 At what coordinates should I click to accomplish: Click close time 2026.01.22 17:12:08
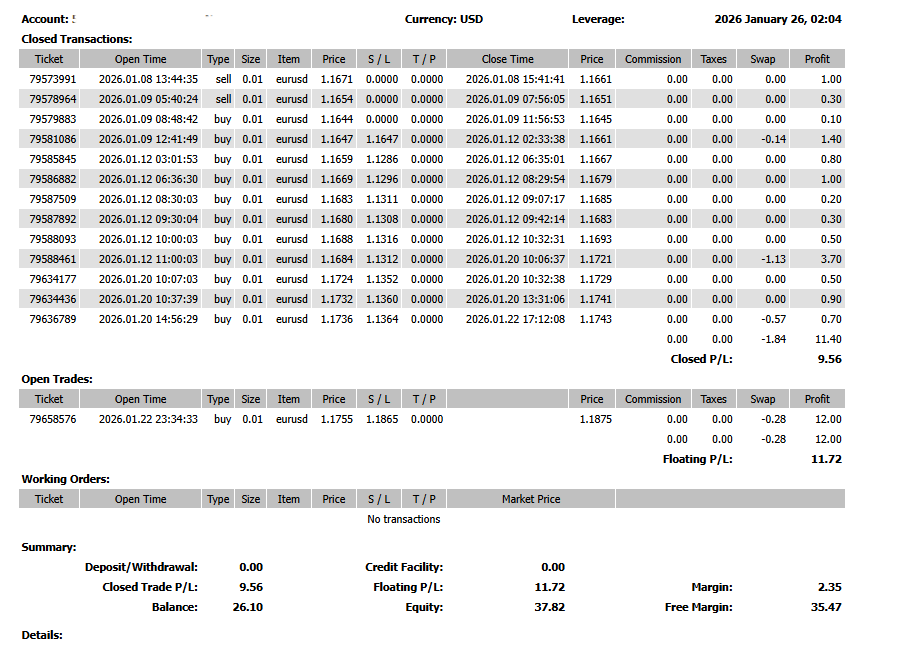point(515,319)
